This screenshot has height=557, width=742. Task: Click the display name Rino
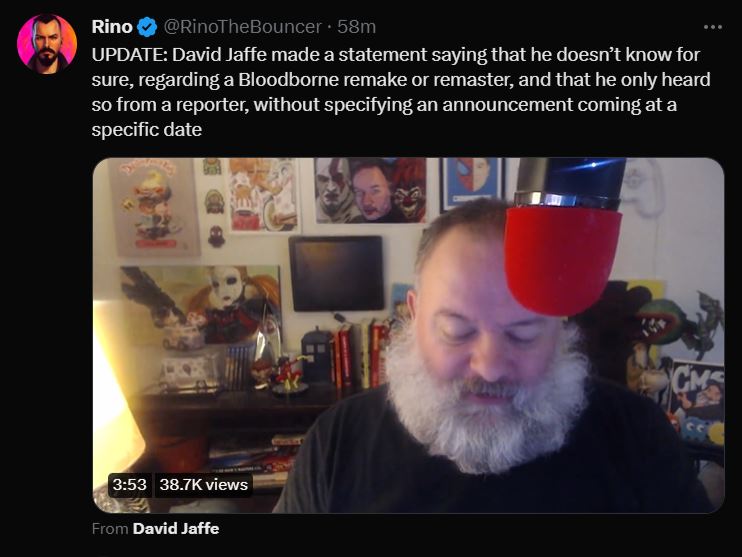pos(112,27)
